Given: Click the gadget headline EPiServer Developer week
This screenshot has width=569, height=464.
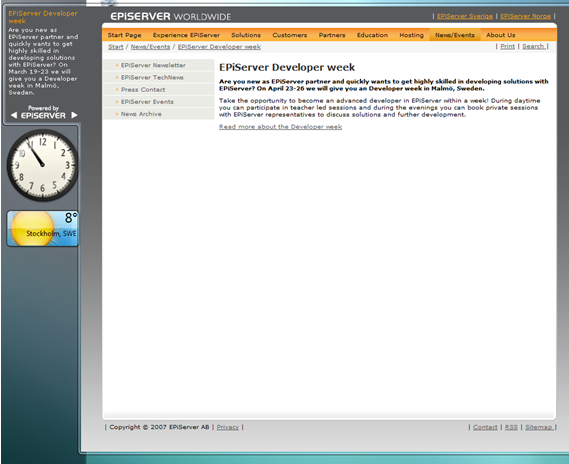Looking at the screenshot, I should (43, 17).
